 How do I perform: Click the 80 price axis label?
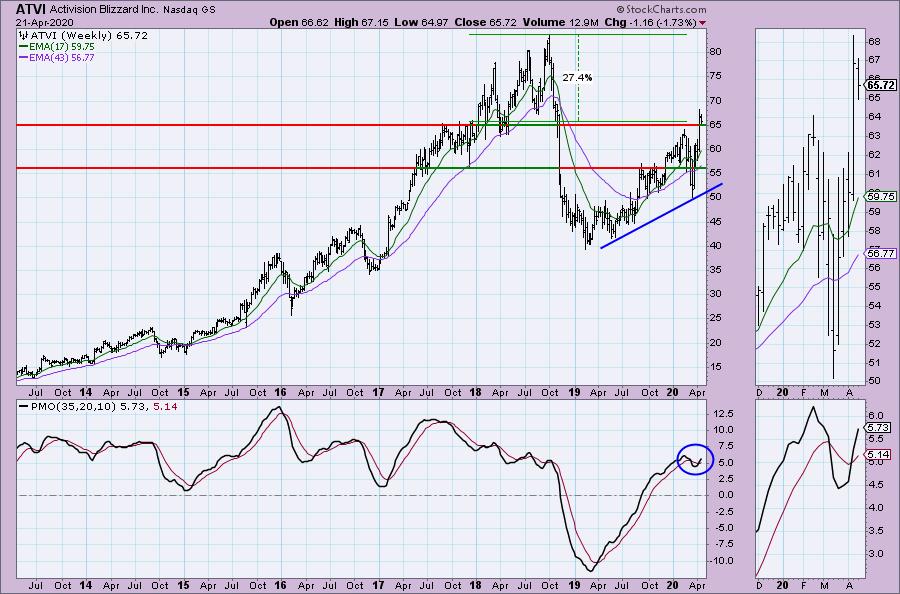point(715,52)
